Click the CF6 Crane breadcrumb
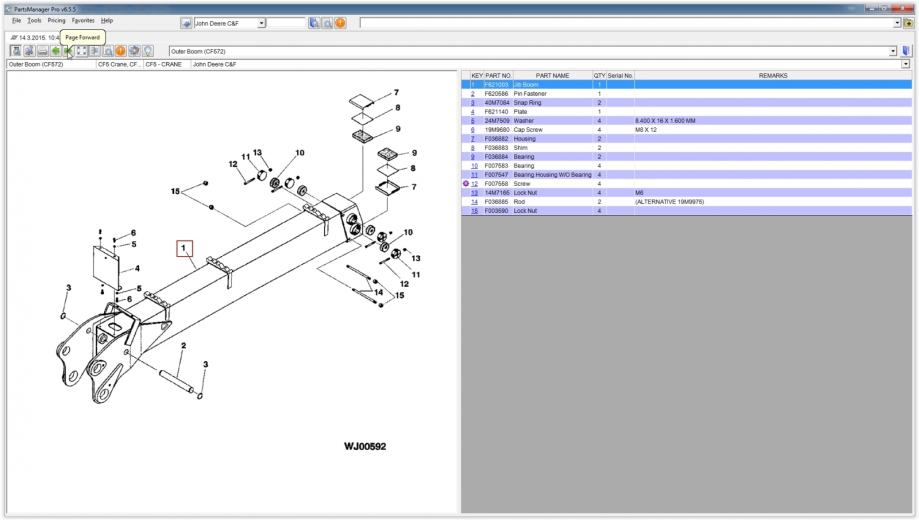Screen dimensions: 919x520 (118, 64)
